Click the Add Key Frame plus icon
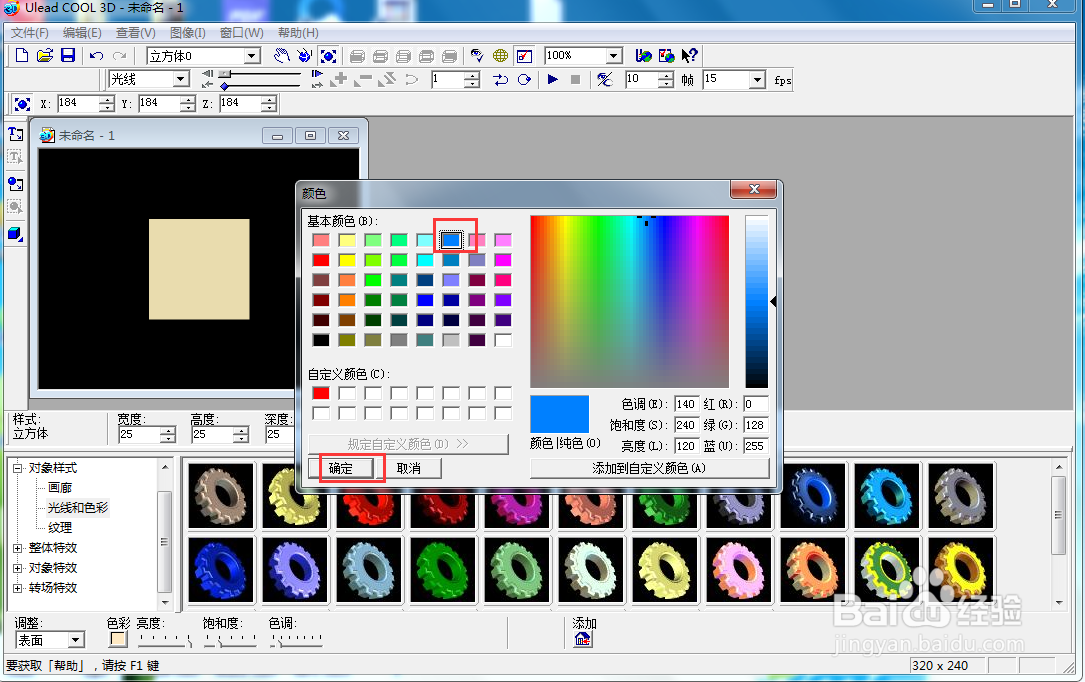1085x682 pixels. tap(339, 80)
